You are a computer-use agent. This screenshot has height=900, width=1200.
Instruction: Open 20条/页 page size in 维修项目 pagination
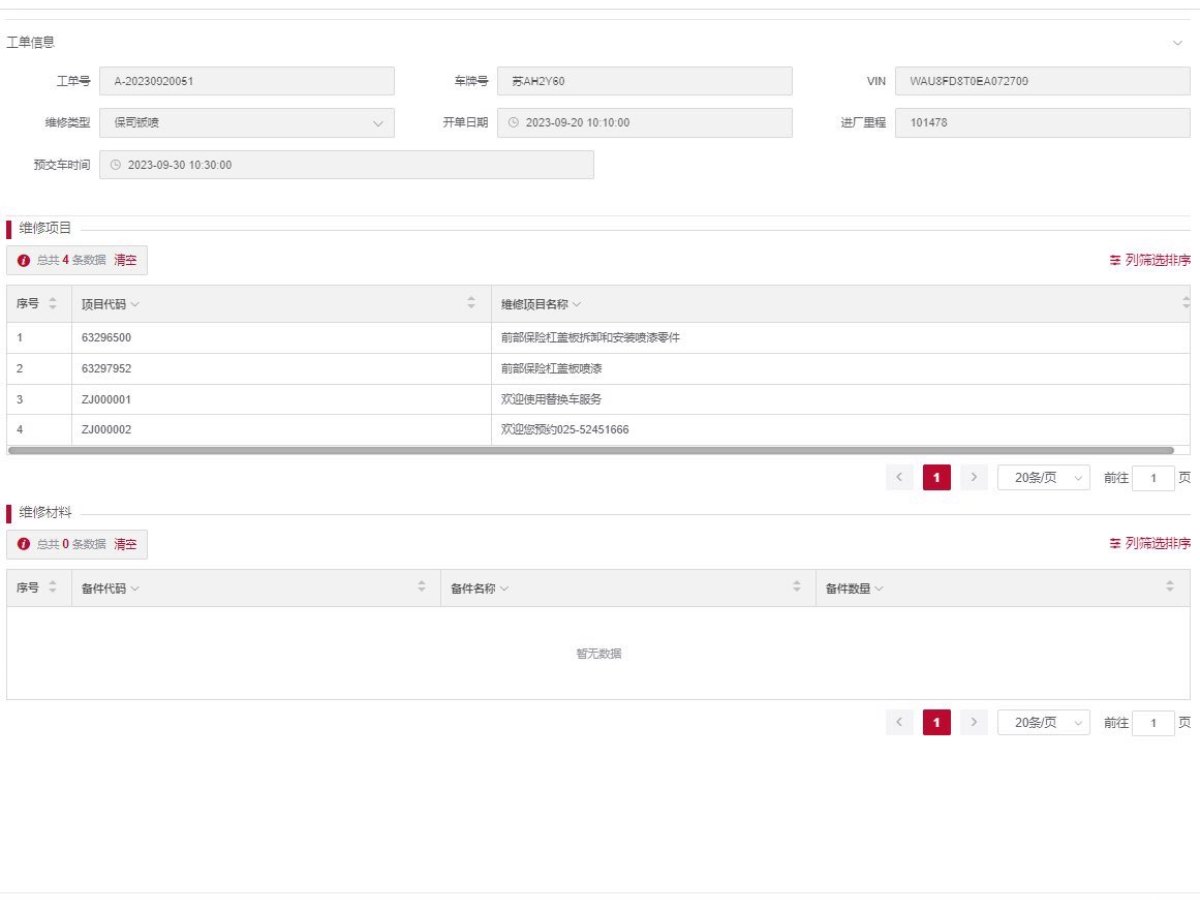pos(1043,478)
